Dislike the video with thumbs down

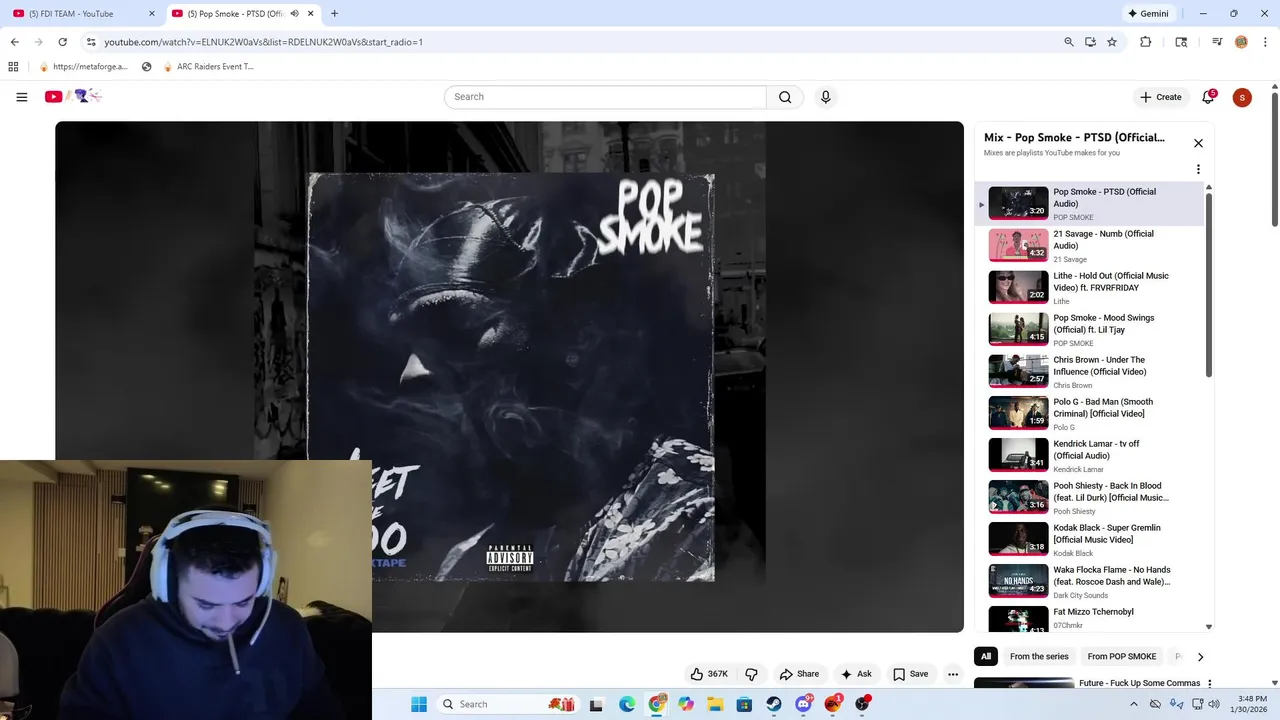point(751,674)
